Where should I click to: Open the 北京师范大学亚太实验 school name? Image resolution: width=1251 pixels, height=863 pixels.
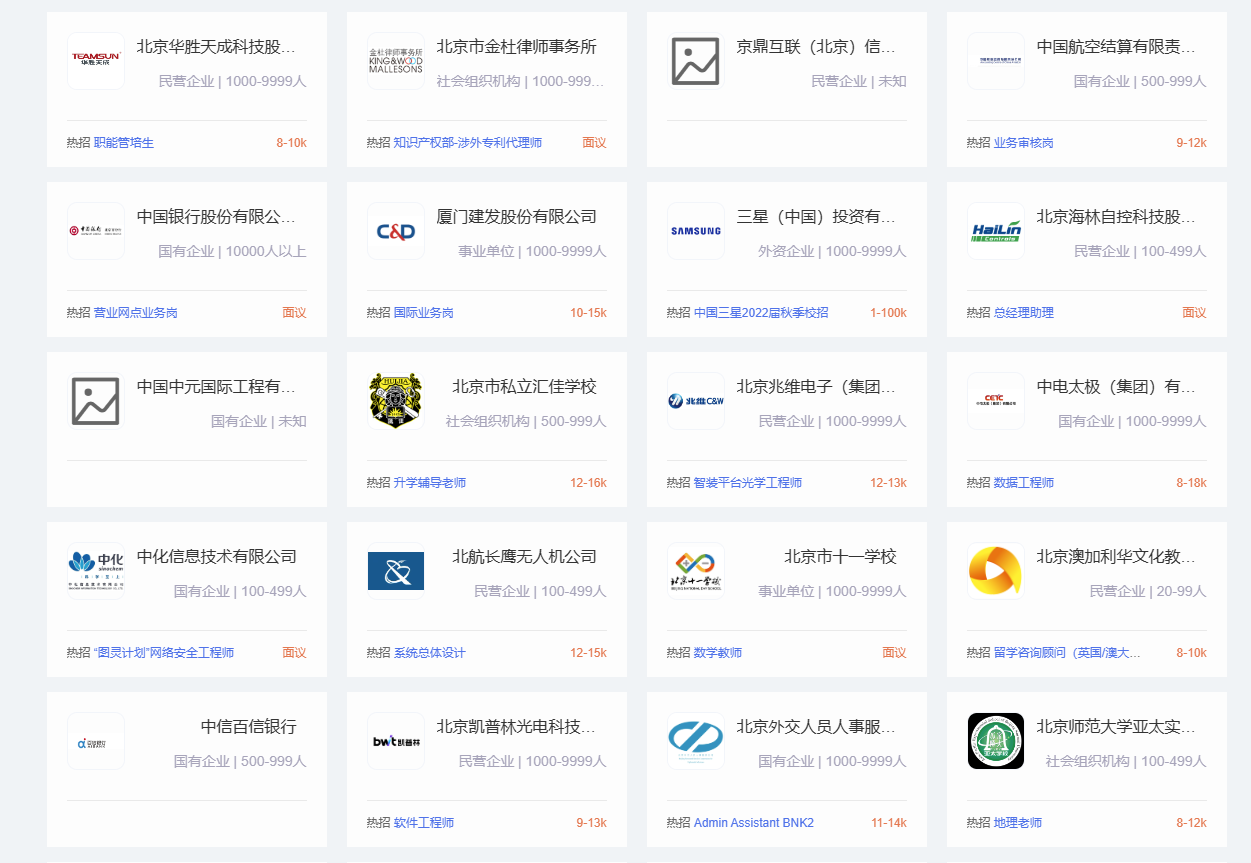click(1116, 727)
